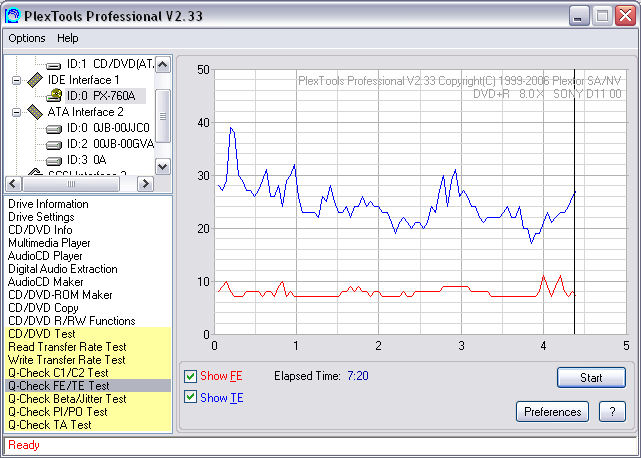The image size is (641, 458).
Task: Collapse the IDE Interface 1 node
Action: click(x=16, y=80)
